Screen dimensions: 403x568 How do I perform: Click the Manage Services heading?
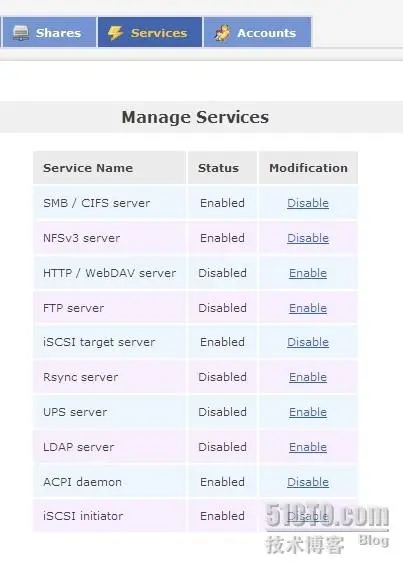click(x=195, y=117)
